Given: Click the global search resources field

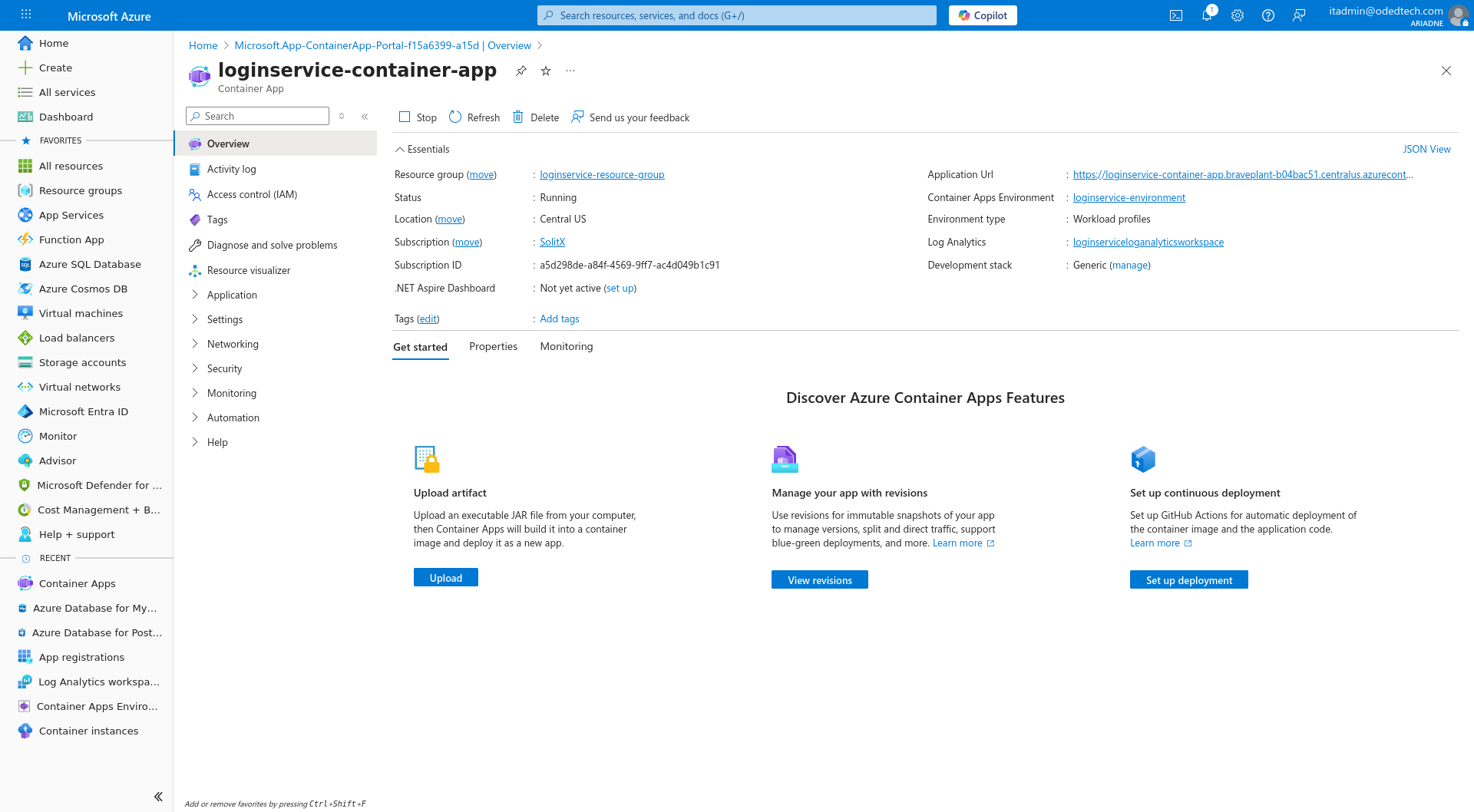Looking at the screenshot, I should 737,15.
